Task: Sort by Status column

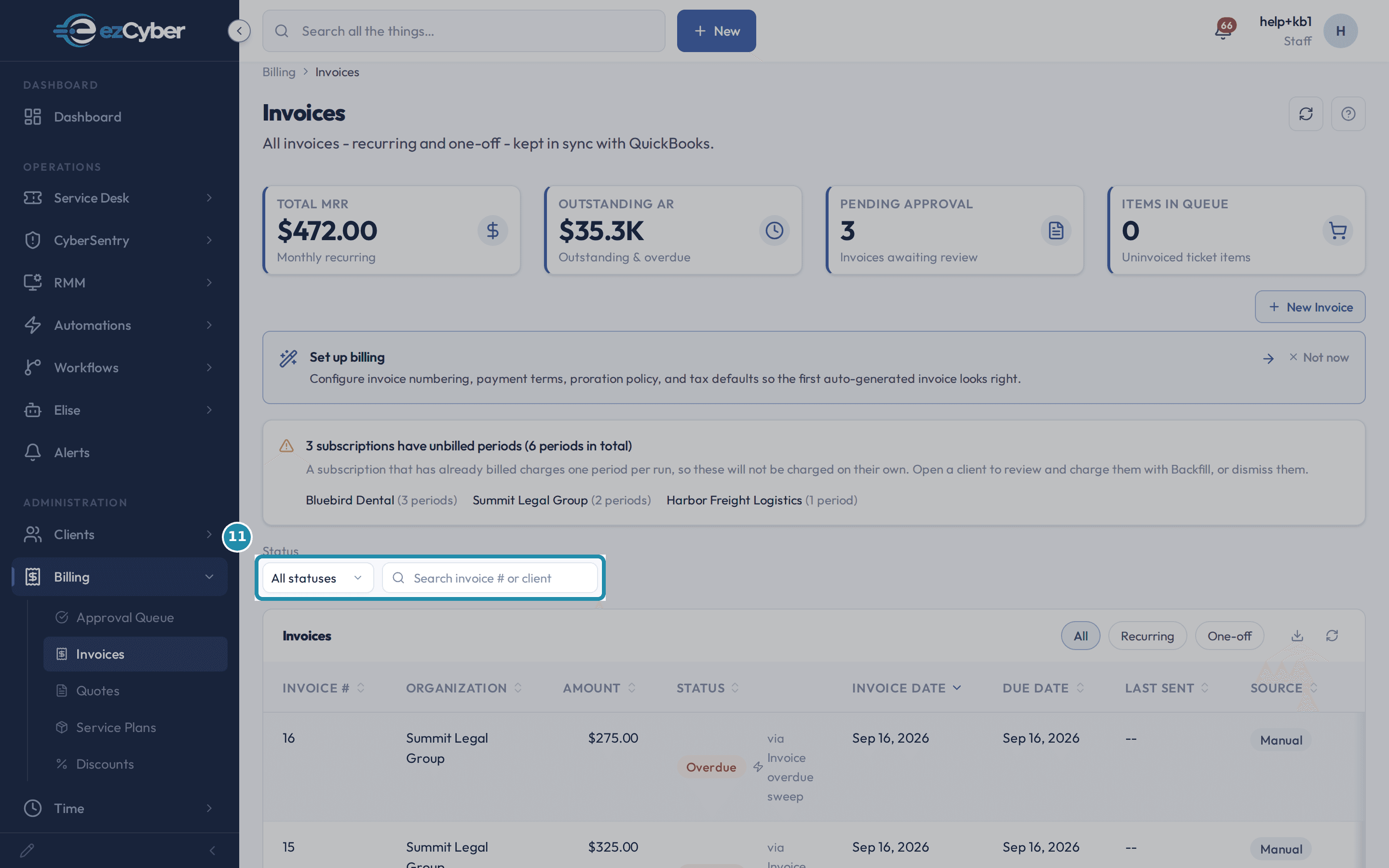Action: pos(708,688)
